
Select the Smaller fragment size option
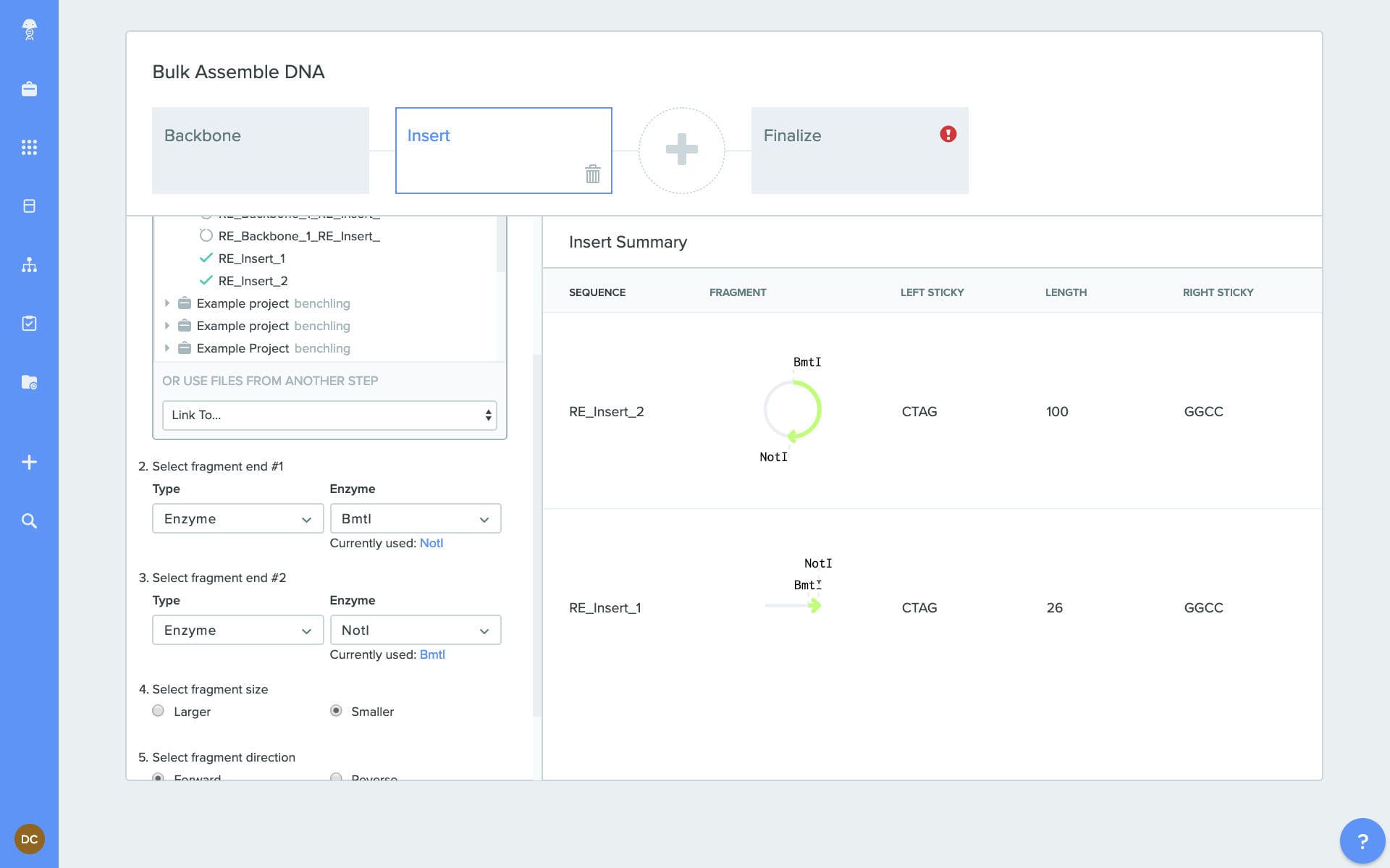click(336, 711)
